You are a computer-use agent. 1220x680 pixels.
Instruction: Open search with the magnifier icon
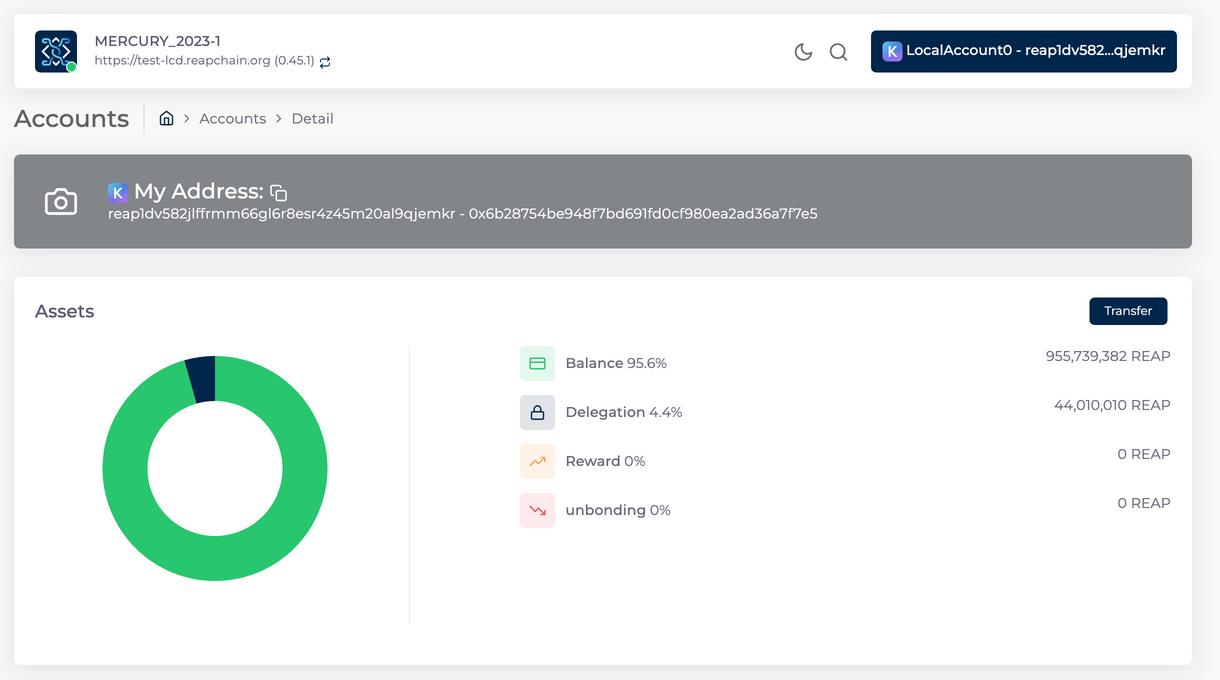838,52
